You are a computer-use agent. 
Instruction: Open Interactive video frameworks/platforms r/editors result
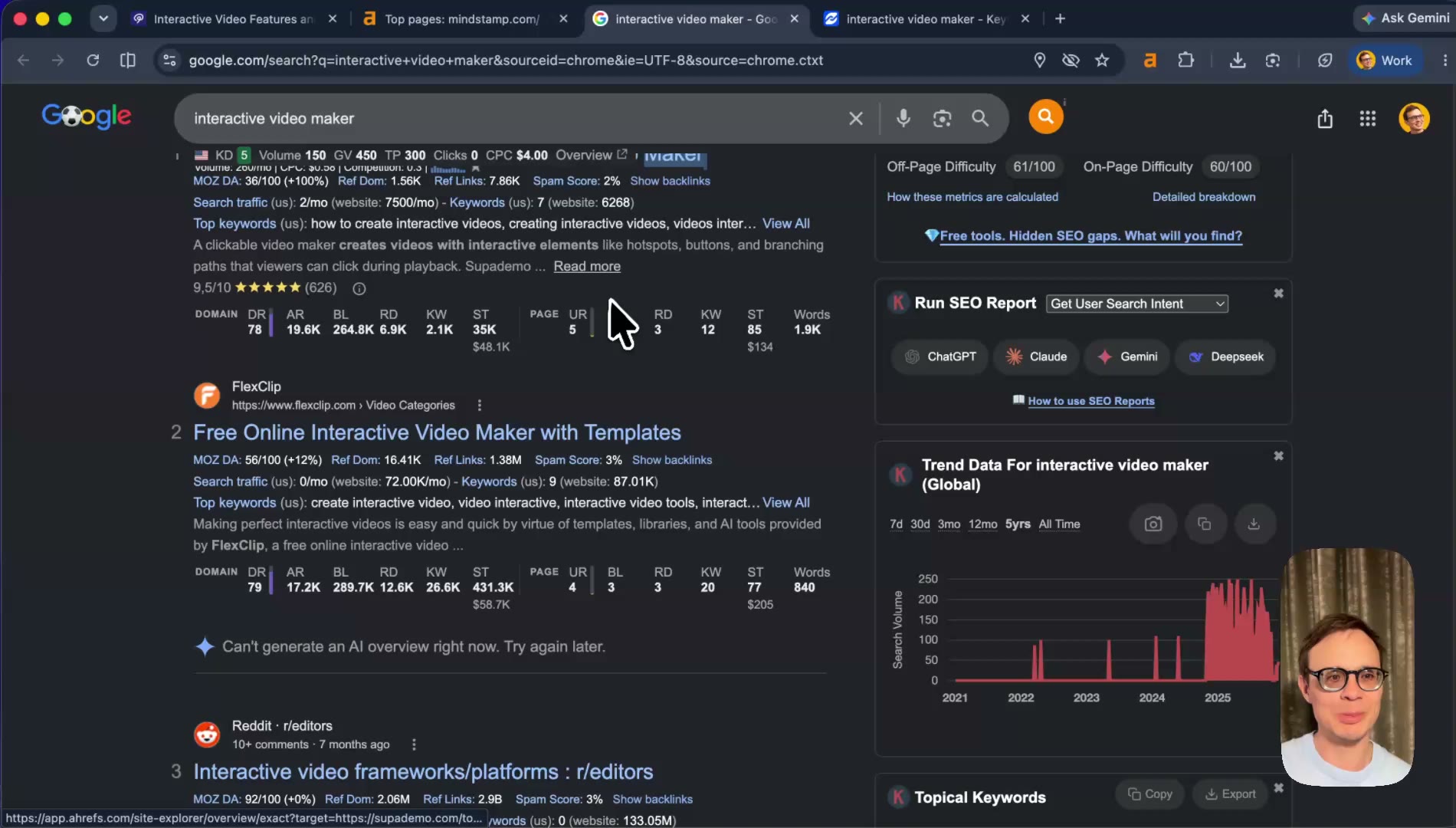coord(423,772)
